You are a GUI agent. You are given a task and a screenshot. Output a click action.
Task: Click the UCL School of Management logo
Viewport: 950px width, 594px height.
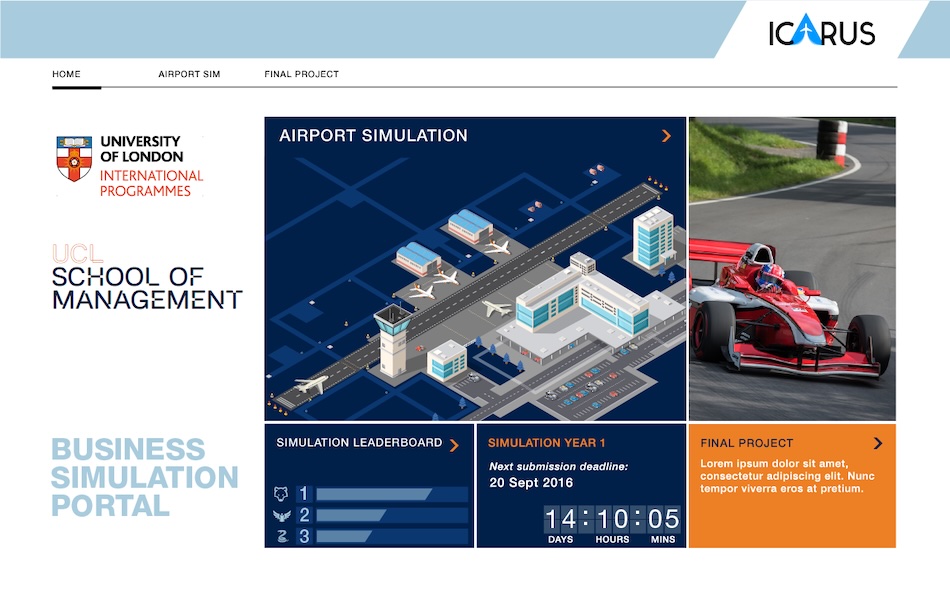point(147,277)
